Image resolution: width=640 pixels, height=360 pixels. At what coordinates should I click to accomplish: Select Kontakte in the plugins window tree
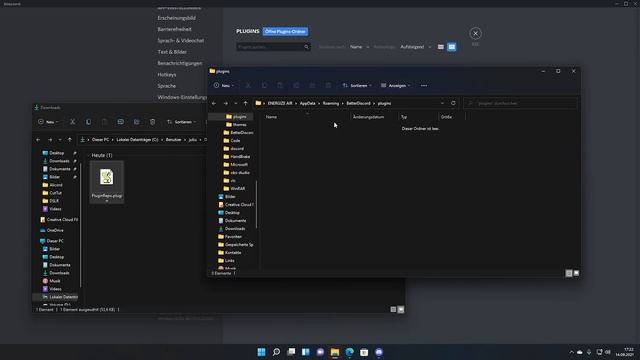coord(229,253)
